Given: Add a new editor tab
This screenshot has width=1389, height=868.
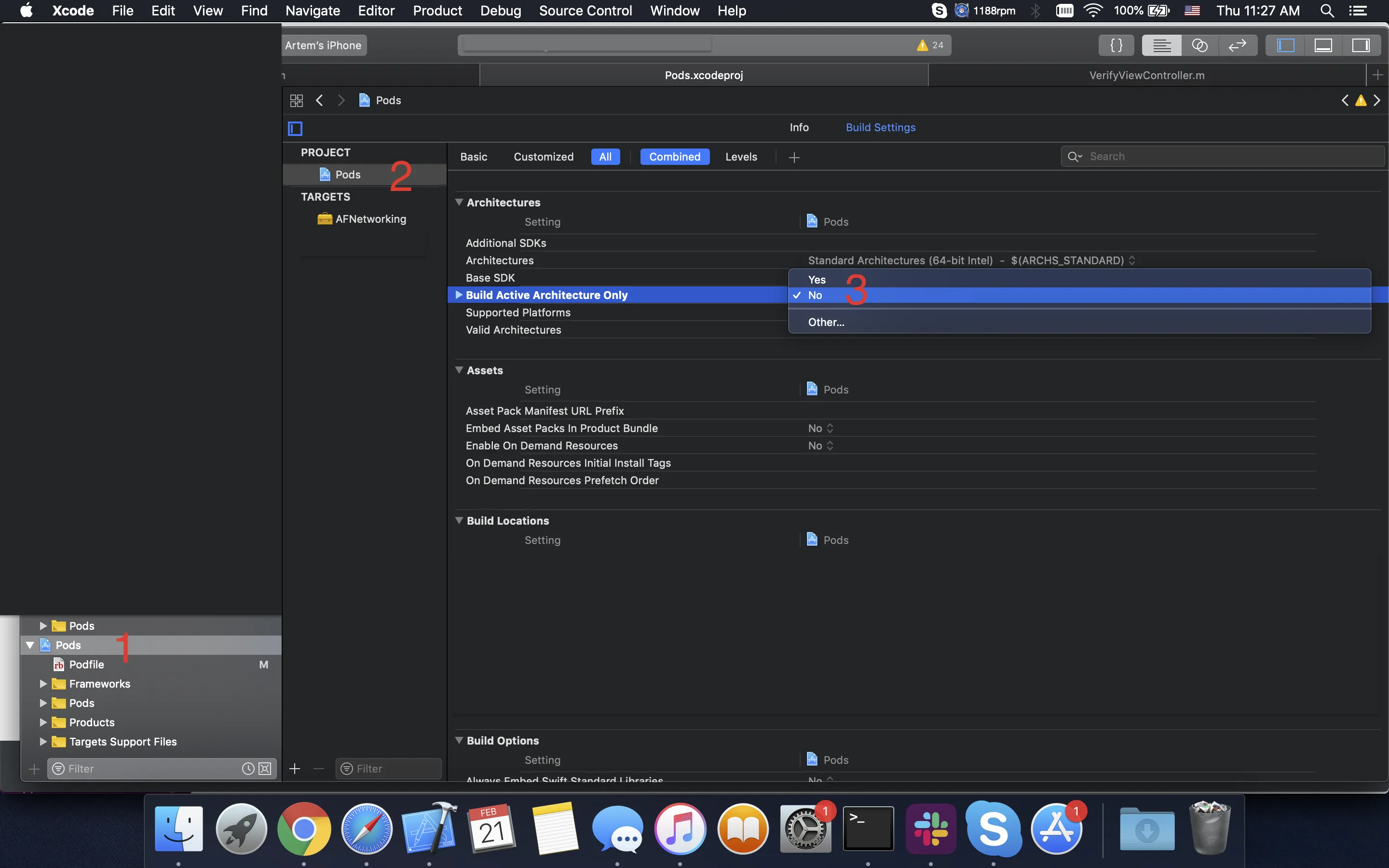Looking at the screenshot, I should pyautogui.click(x=1377, y=75).
